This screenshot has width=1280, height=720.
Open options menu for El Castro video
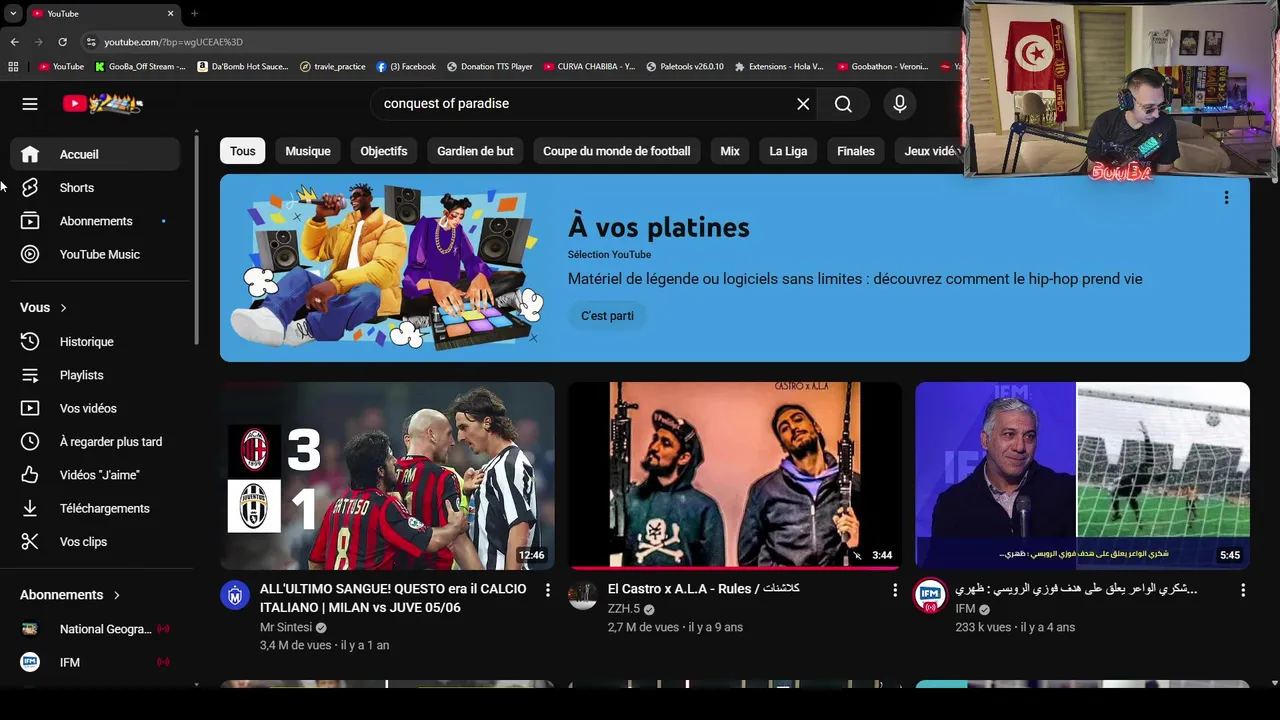[x=895, y=591]
